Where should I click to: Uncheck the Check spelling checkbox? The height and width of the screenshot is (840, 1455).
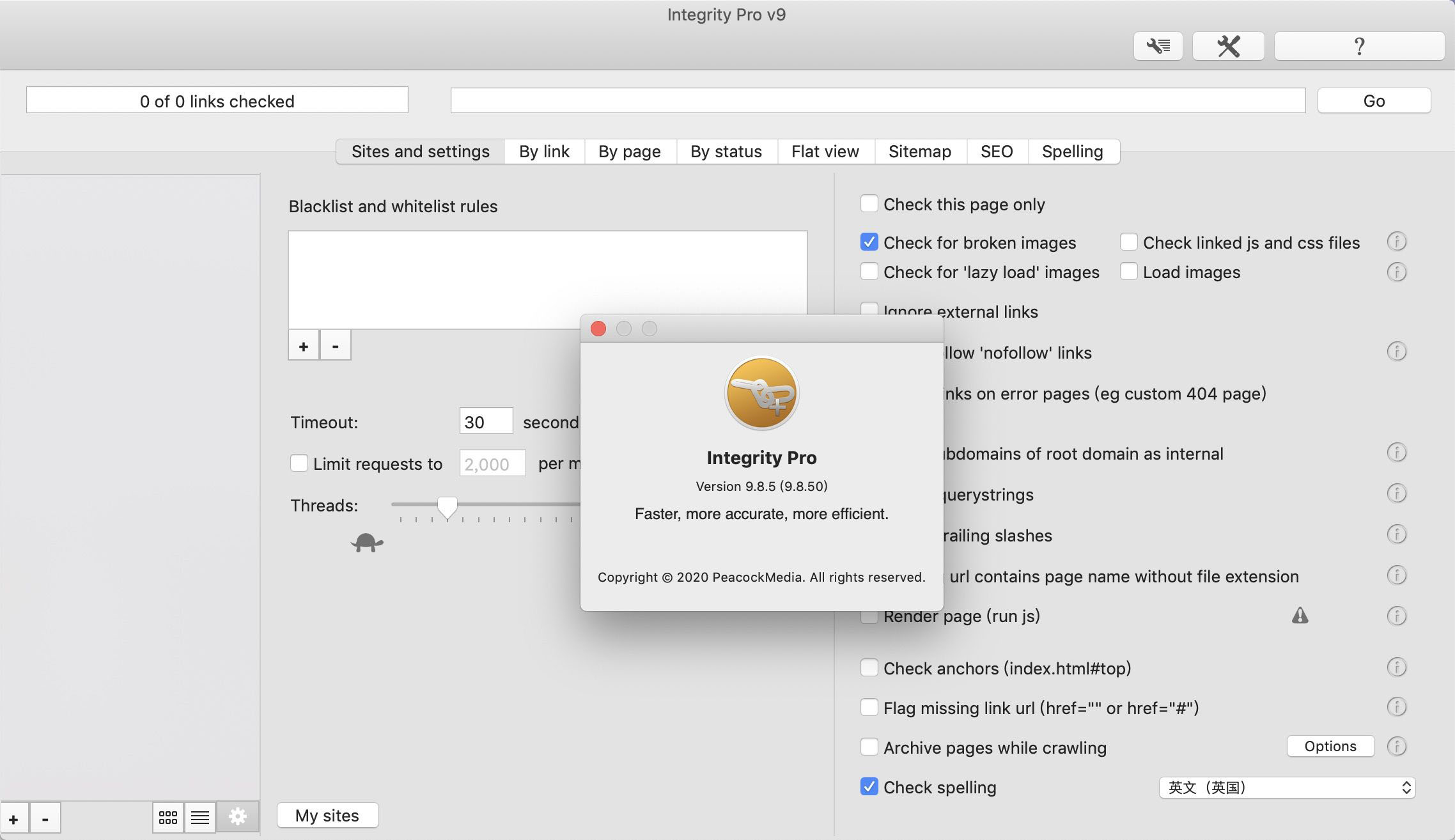tap(869, 787)
